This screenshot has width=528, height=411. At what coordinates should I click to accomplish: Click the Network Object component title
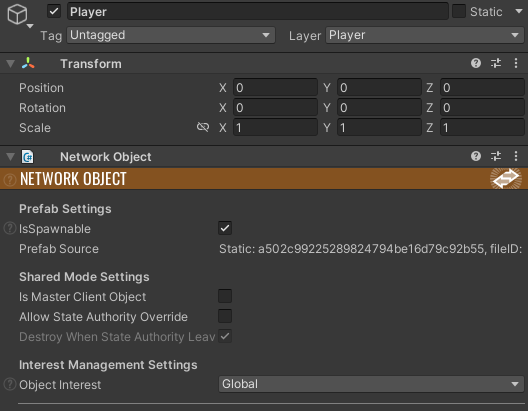coord(106,157)
